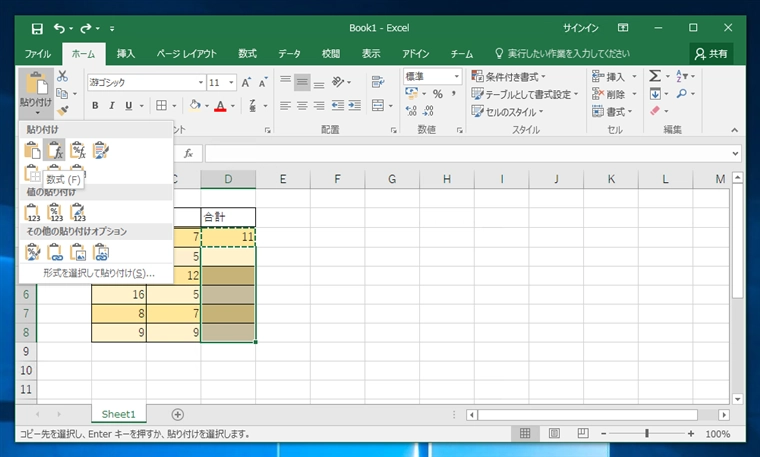Click the cut scissors icon

click(63, 76)
